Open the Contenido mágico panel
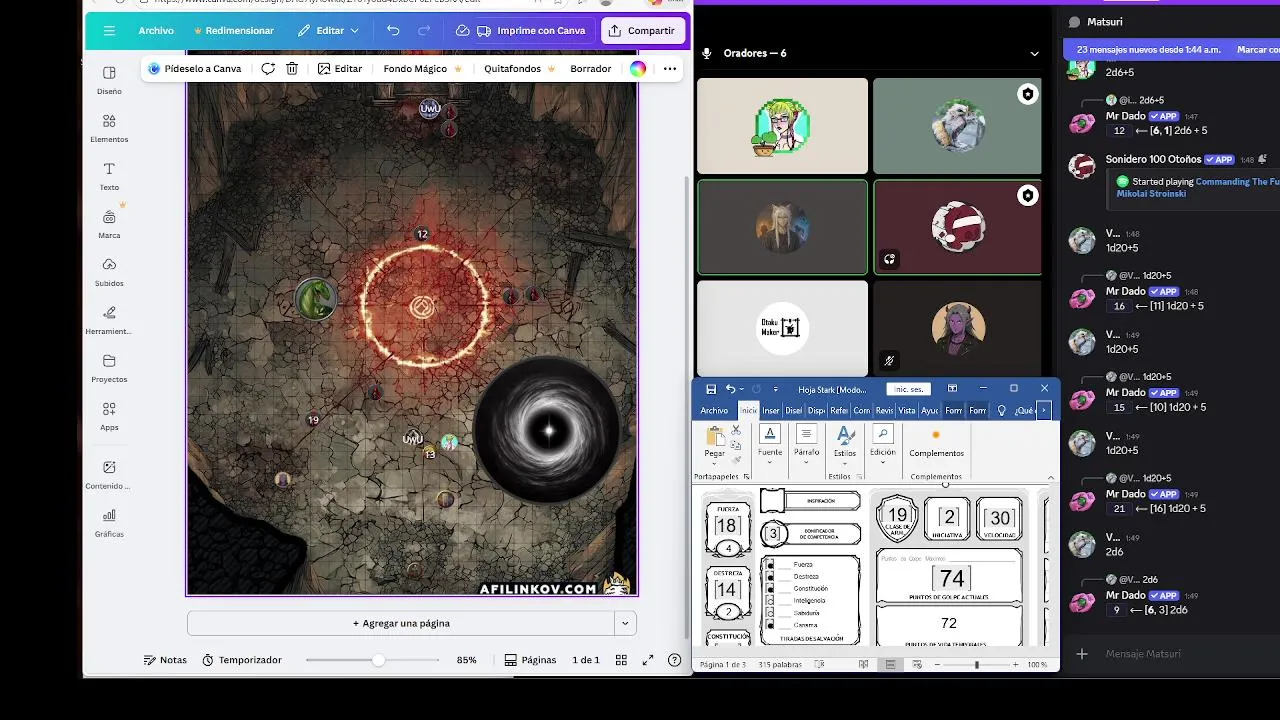This screenshot has height=720, width=1280. pos(109,473)
